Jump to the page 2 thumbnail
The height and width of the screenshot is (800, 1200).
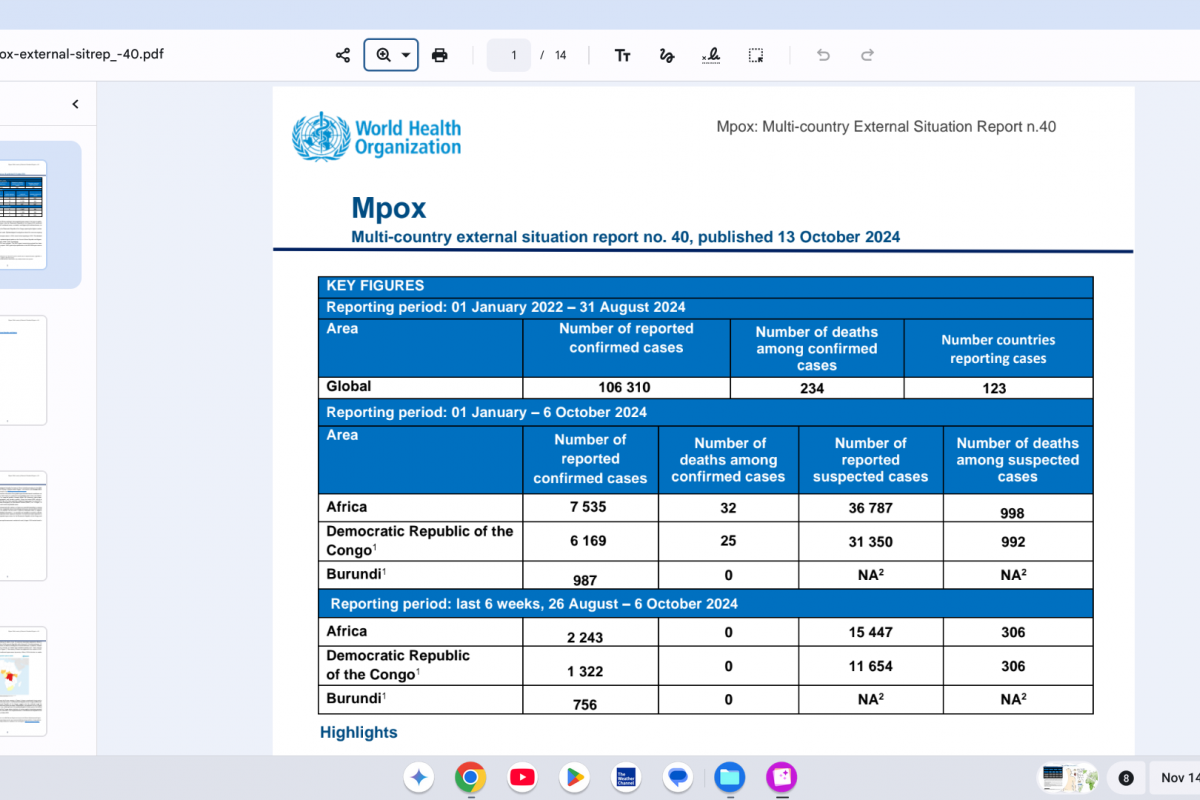[24, 370]
